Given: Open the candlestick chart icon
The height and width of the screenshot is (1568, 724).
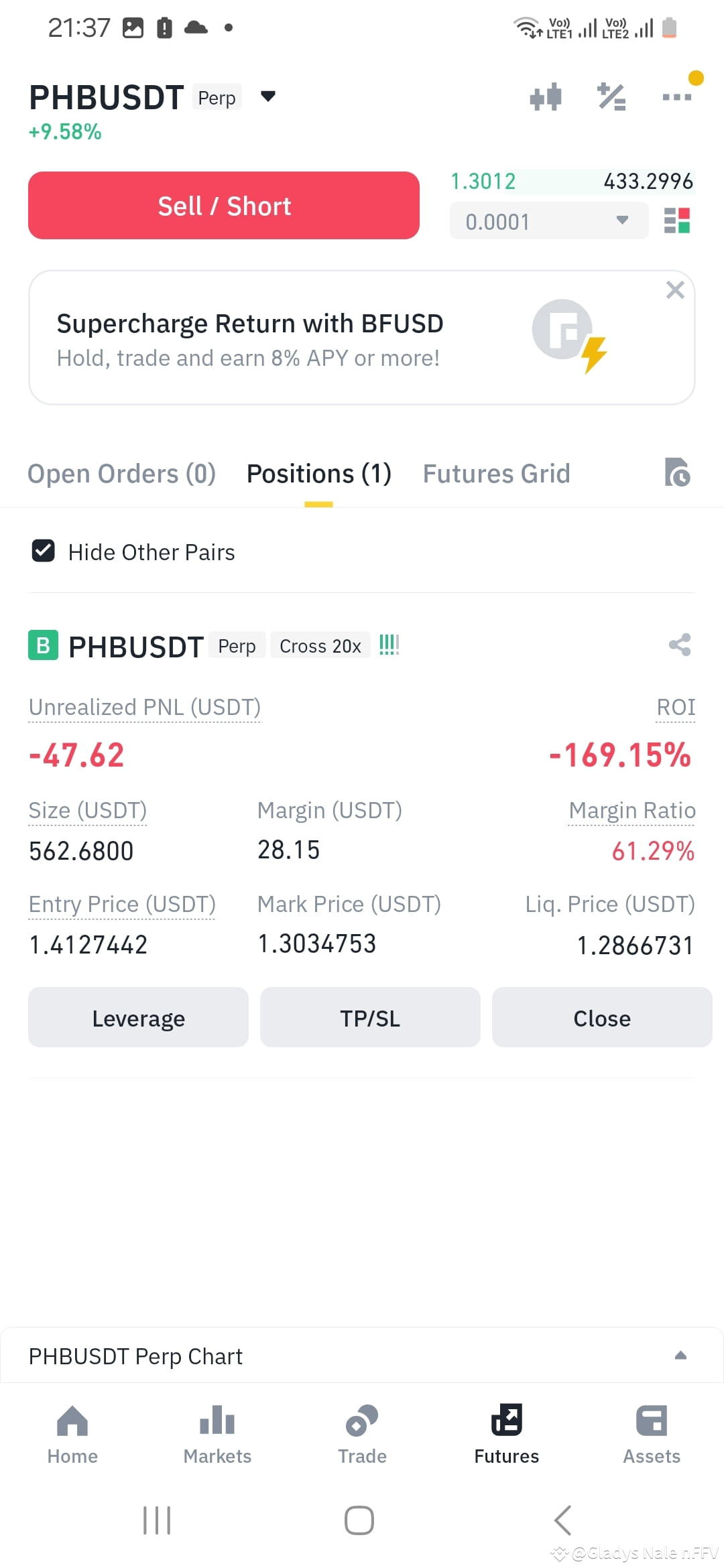Looking at the screenshot, I should click(x=545, y=97).
